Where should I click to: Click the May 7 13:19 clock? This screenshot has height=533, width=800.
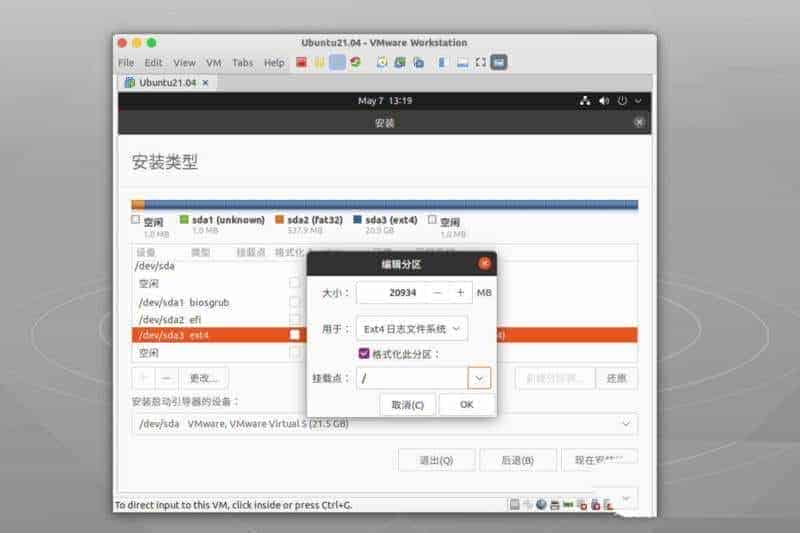[x=385, y=101]
